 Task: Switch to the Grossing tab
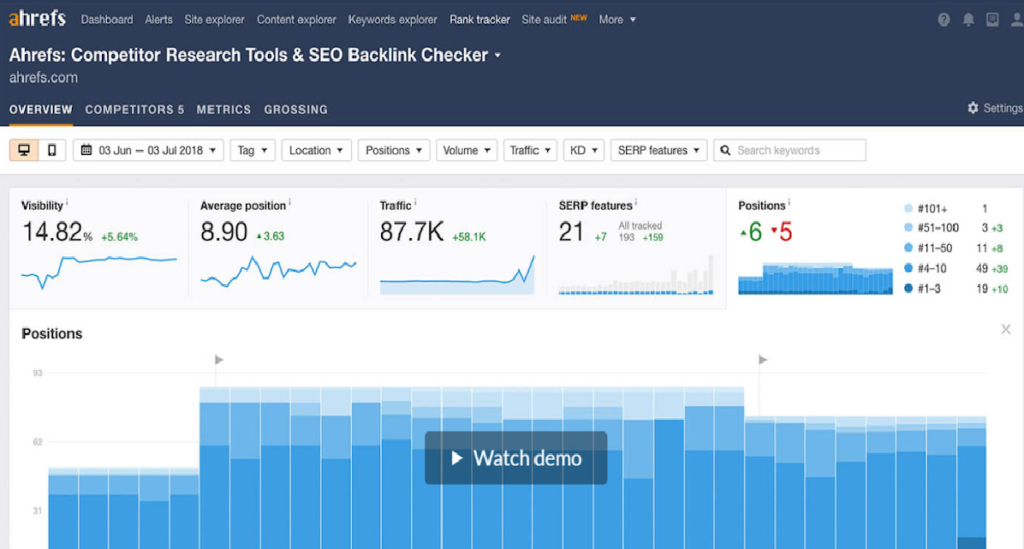click(296, 110)
